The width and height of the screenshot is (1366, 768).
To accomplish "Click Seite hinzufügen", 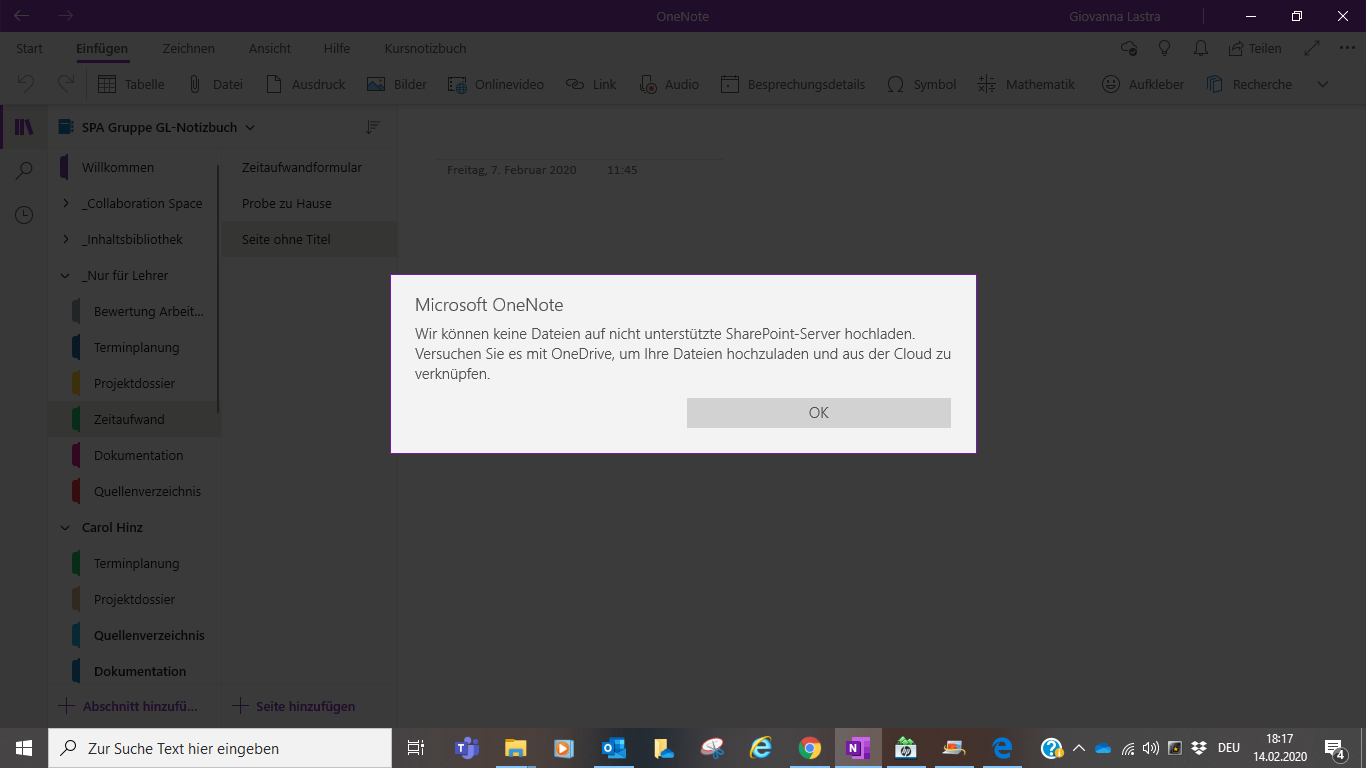I will [294, 706].
